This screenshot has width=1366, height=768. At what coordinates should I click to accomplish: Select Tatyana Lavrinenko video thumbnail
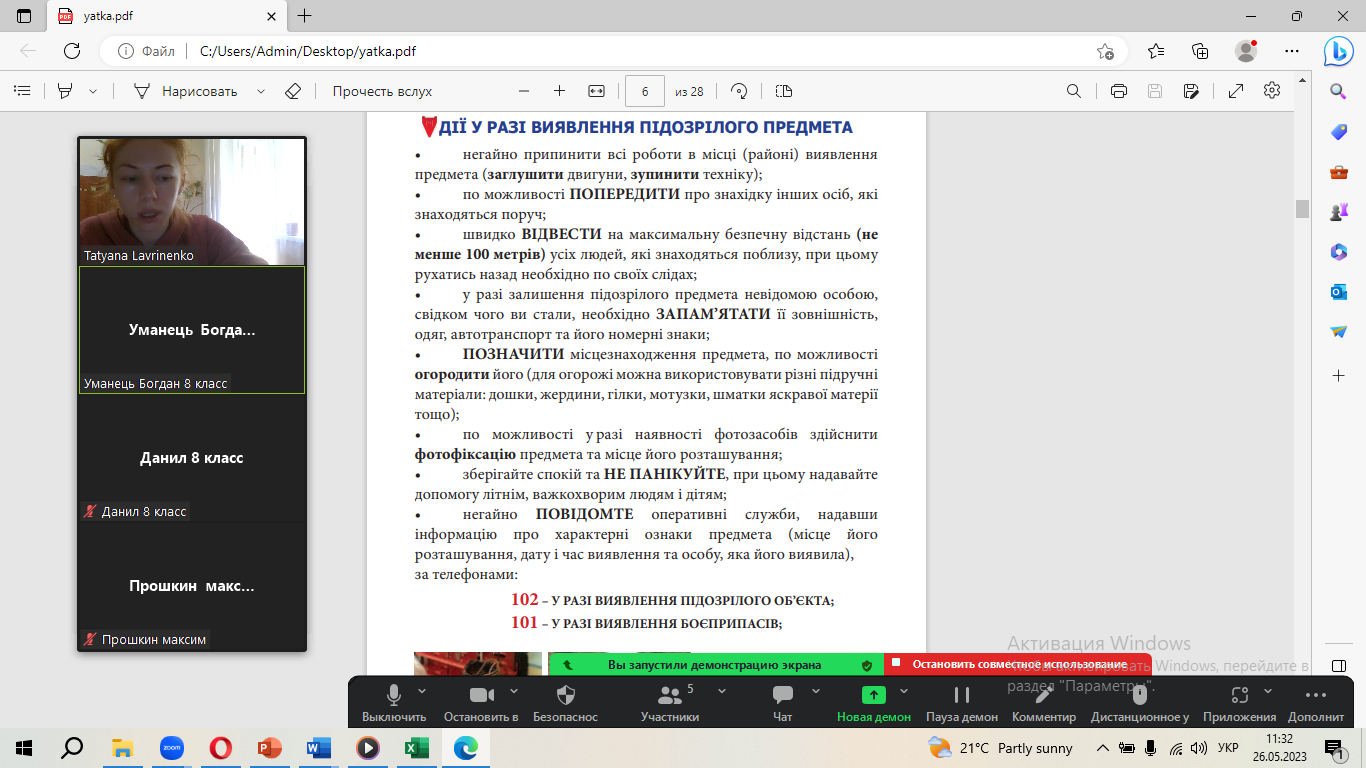pyautogui.click(x=192, y=201)
